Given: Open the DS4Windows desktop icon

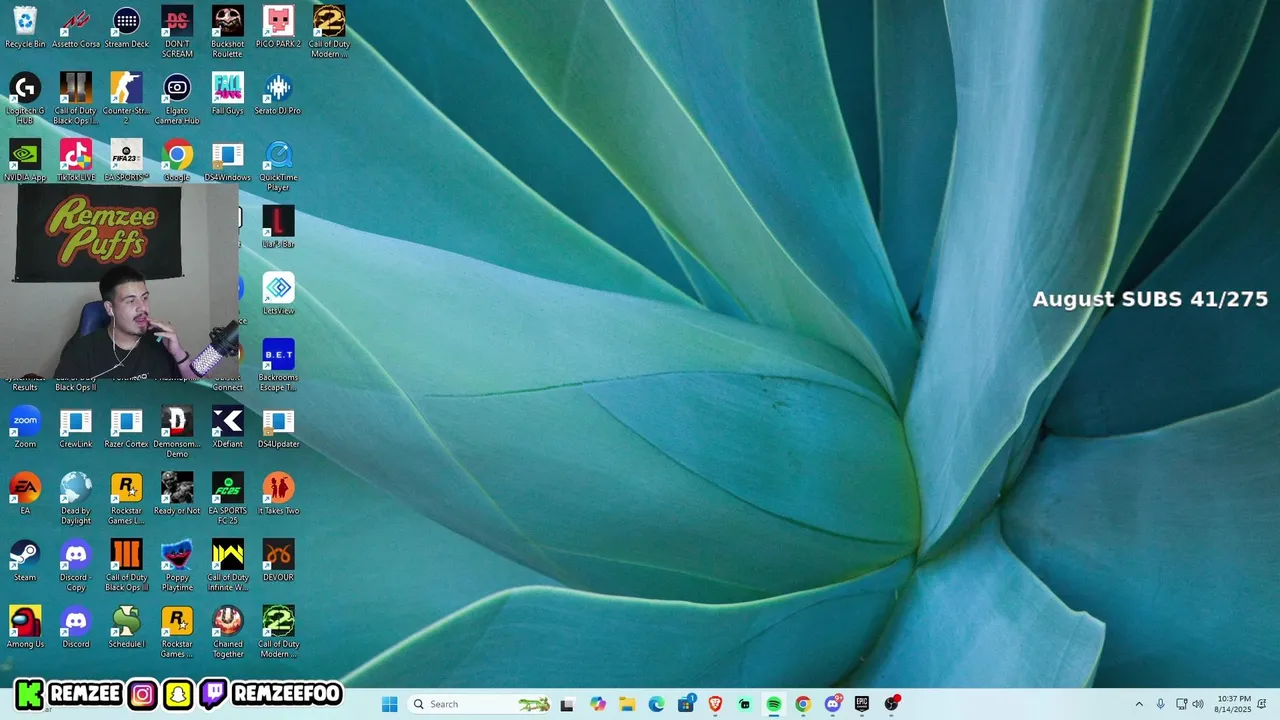Looking at the screenshot, I should point(227,160).
